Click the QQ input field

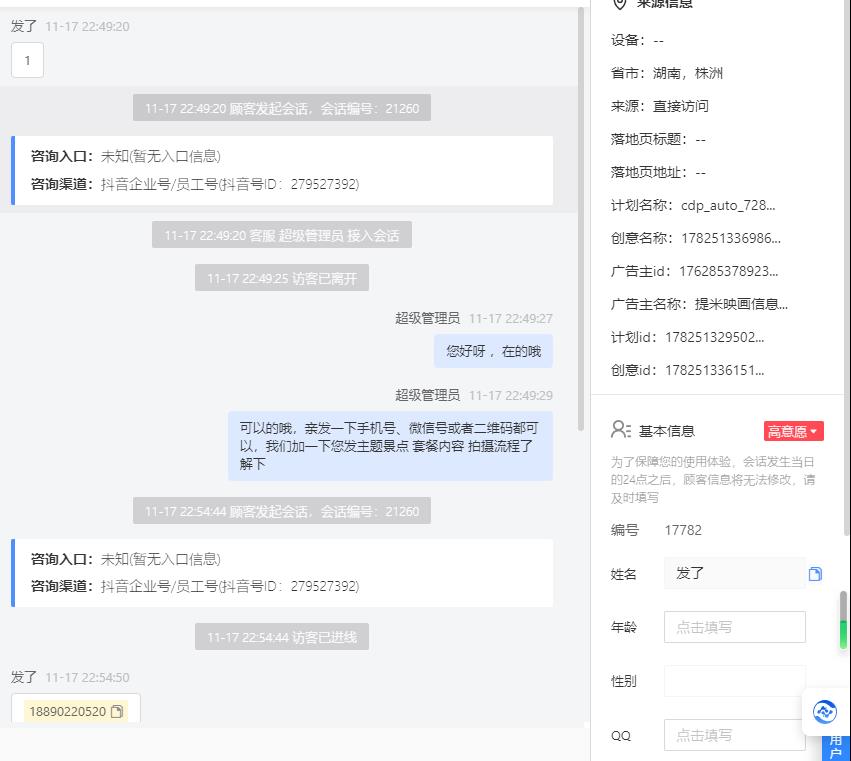click(735, 735)
